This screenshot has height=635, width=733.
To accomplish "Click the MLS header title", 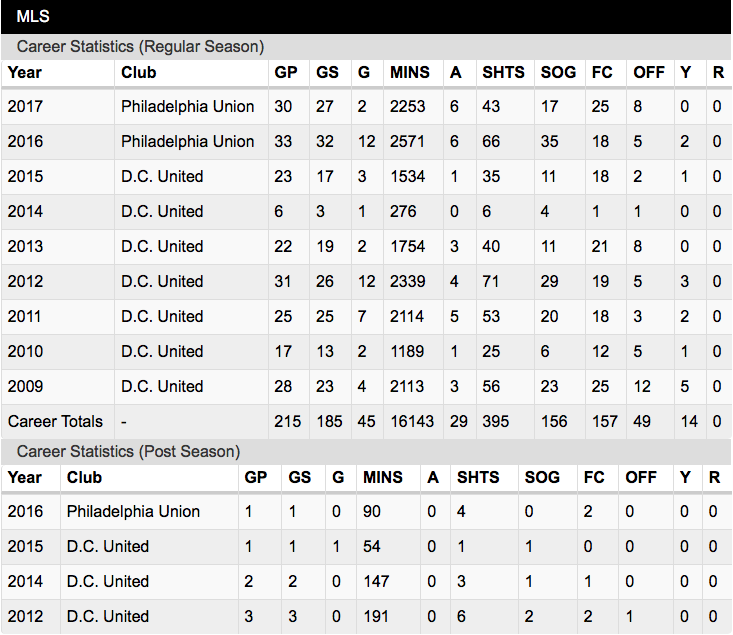I will point(33,16).
